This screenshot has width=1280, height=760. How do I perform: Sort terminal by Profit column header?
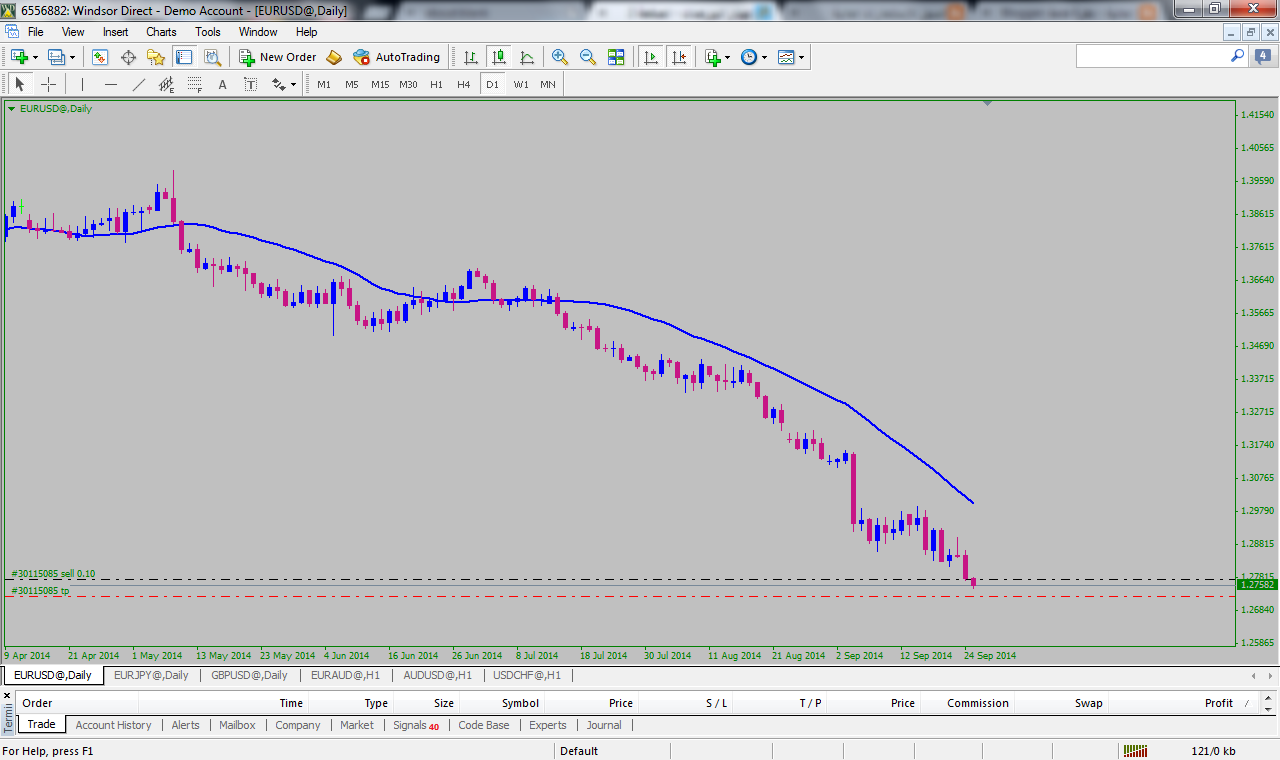click(x=1218, y=703)
